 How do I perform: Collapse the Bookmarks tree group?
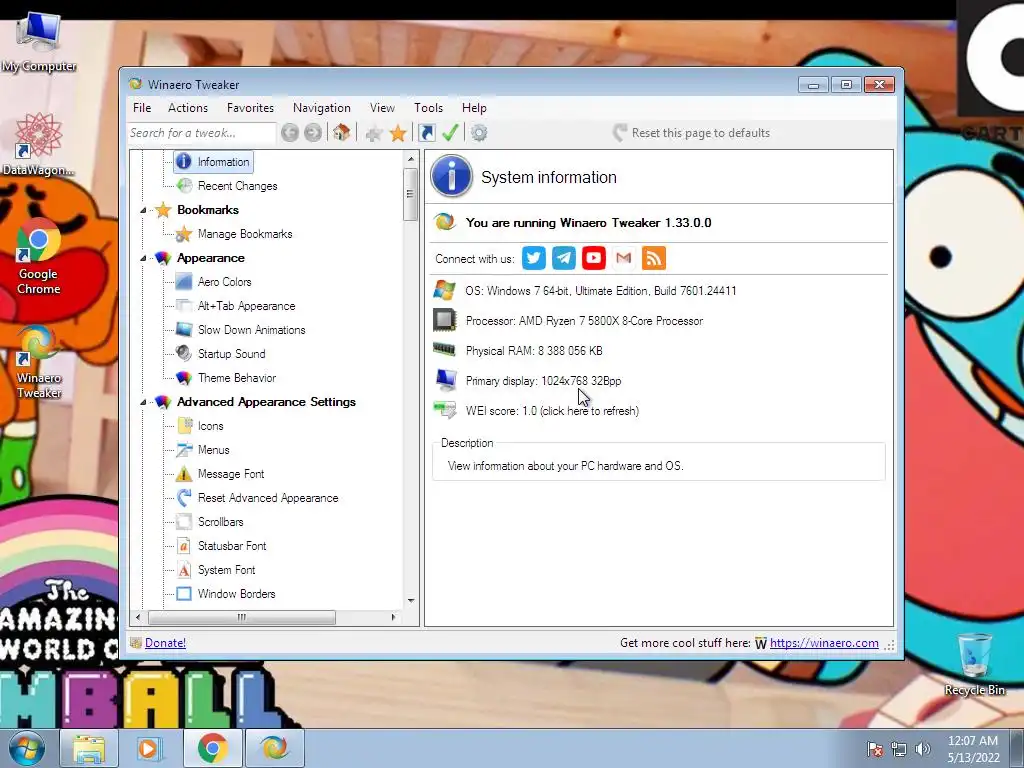[143, 210]
